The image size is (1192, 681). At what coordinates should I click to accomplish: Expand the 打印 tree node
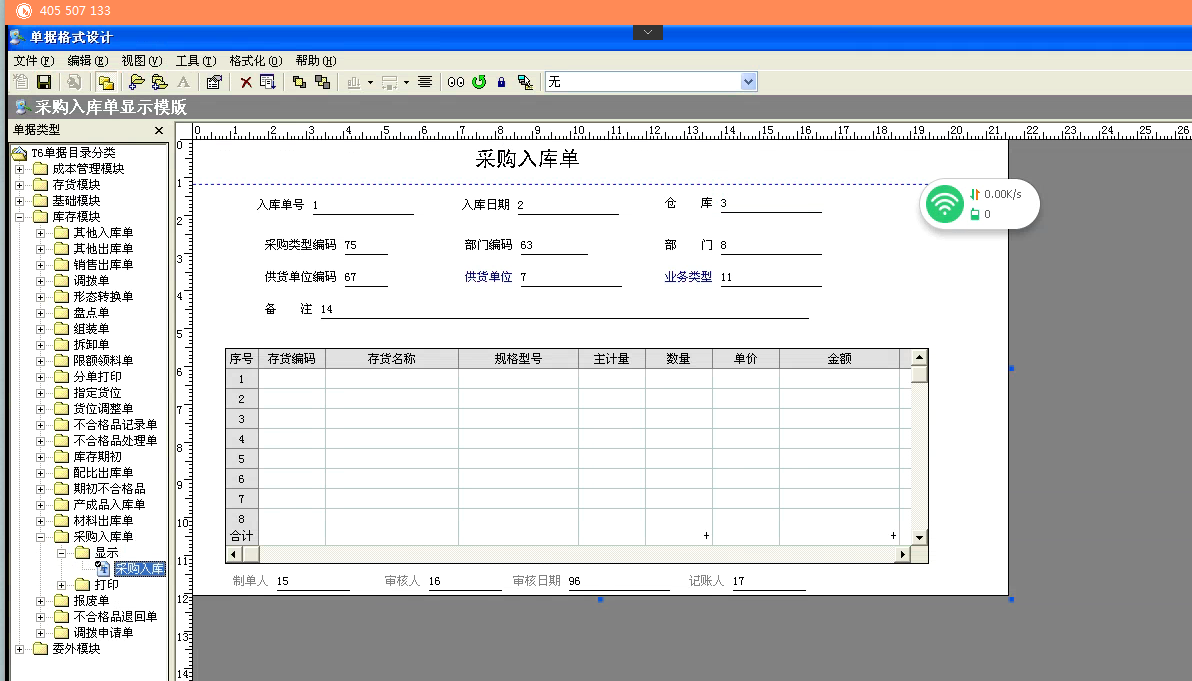[x=62, y=584]
